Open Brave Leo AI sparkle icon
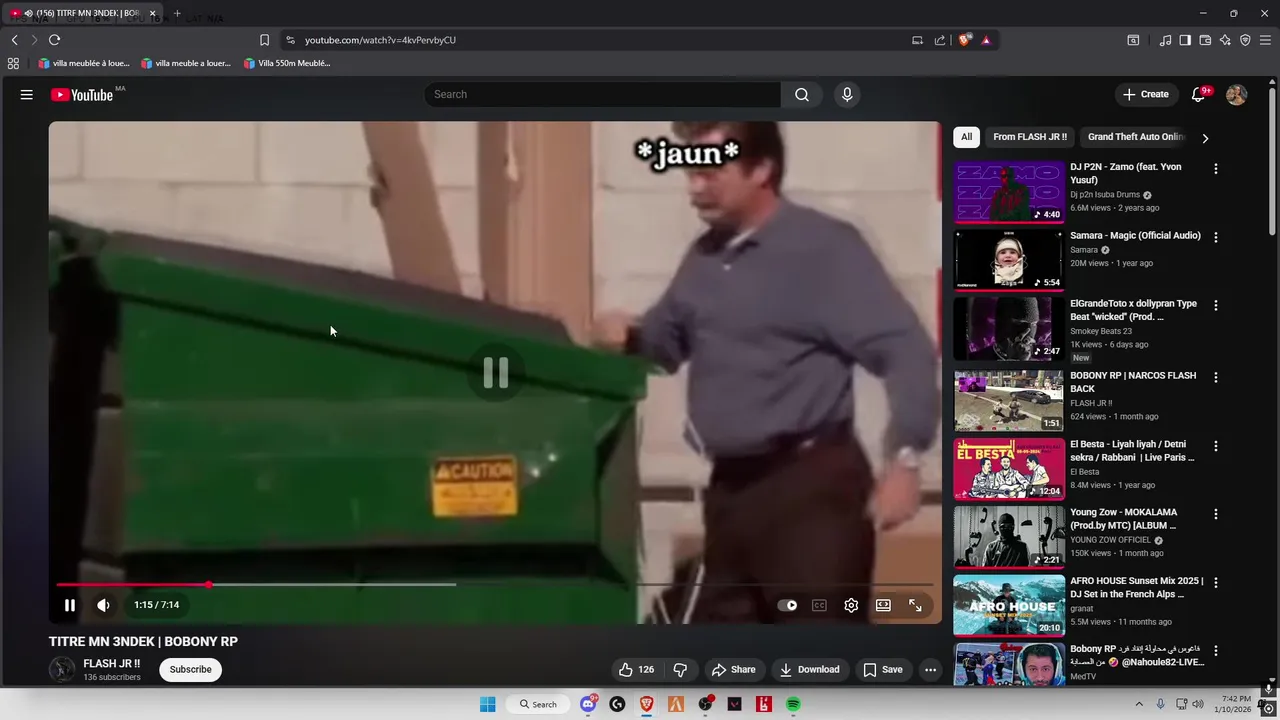The height and width of the screenshot is (720, 1280). 1225,40
